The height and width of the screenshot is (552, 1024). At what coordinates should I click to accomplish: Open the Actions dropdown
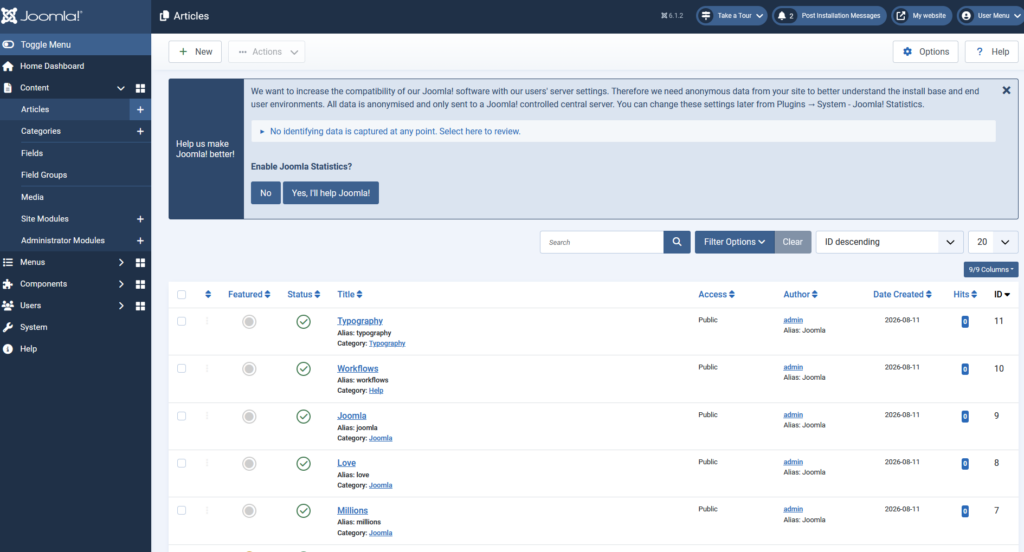(266, 52)
